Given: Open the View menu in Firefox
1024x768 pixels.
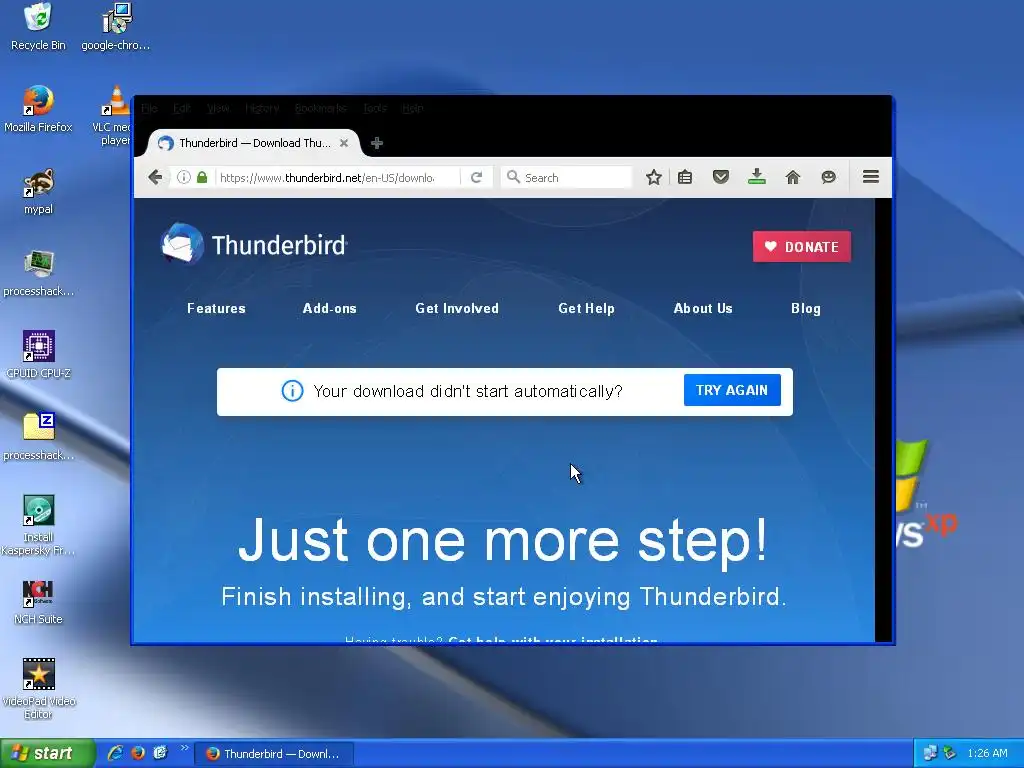Looking at the screenshot, I should 218,108.
